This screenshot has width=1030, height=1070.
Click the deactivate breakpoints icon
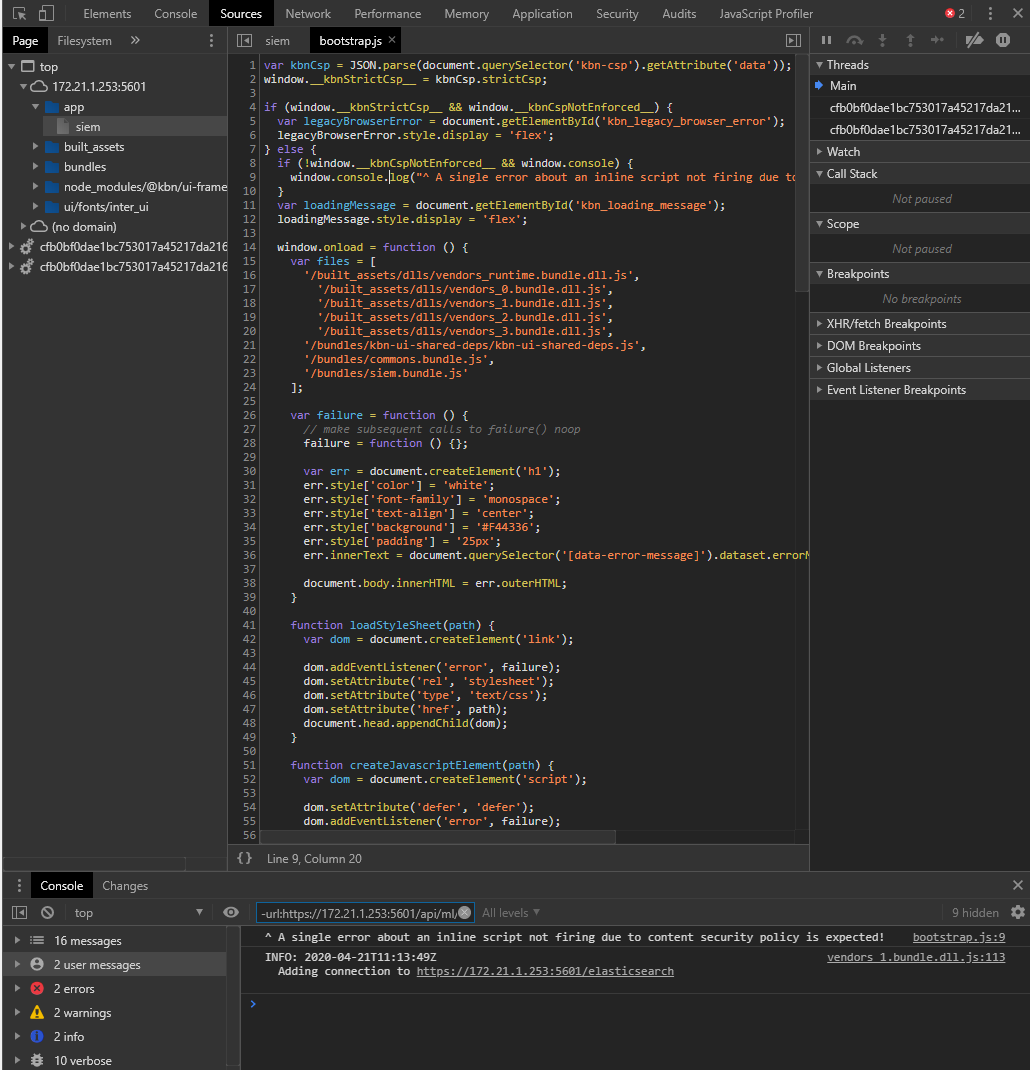coord(974,40)
